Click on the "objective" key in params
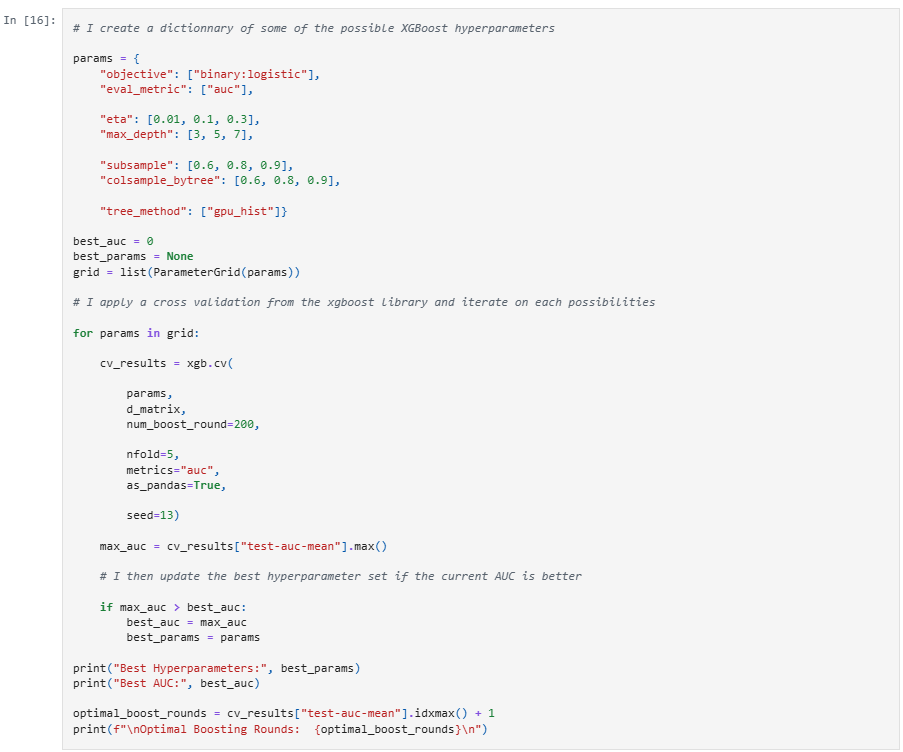This screenshot has width=903, height=752. [x=138, y=74]
